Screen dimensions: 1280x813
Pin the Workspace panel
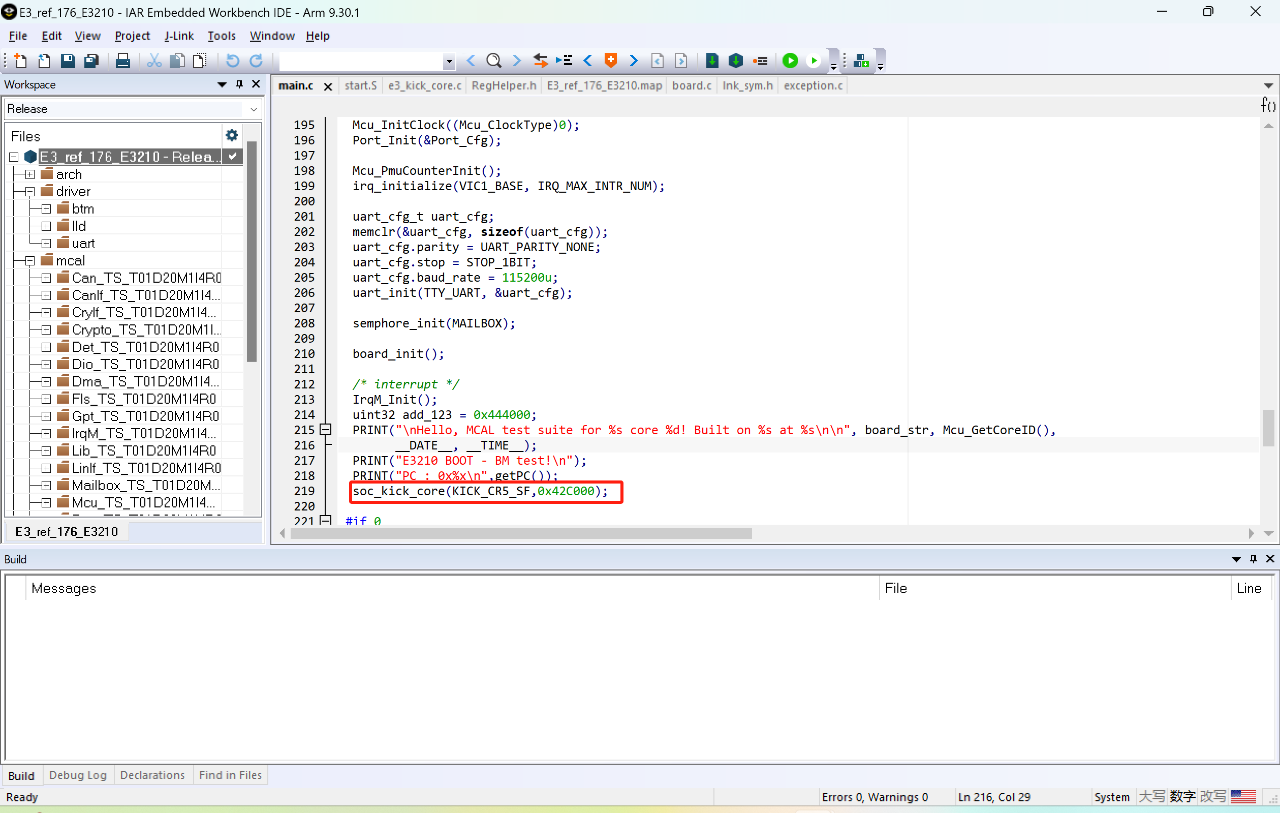point(239,85)
